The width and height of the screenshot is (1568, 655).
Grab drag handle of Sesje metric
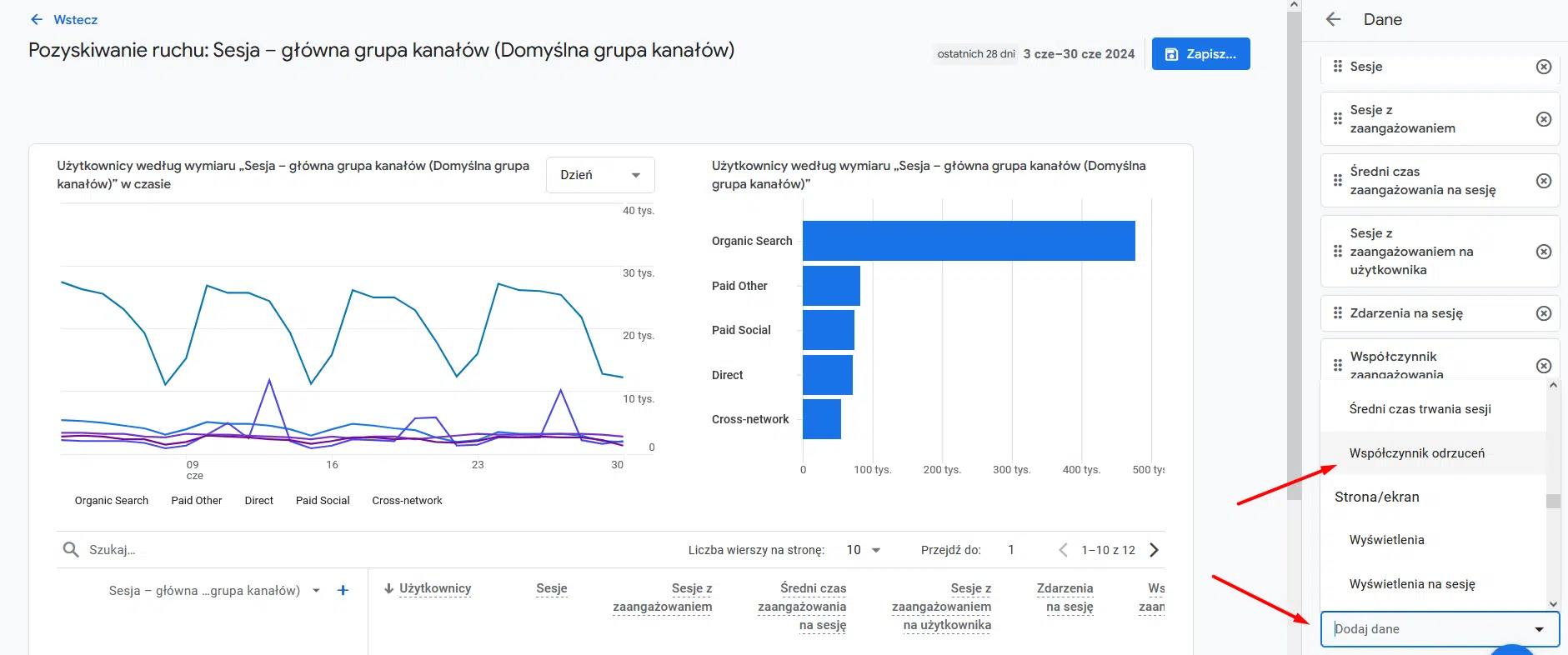1337,66
